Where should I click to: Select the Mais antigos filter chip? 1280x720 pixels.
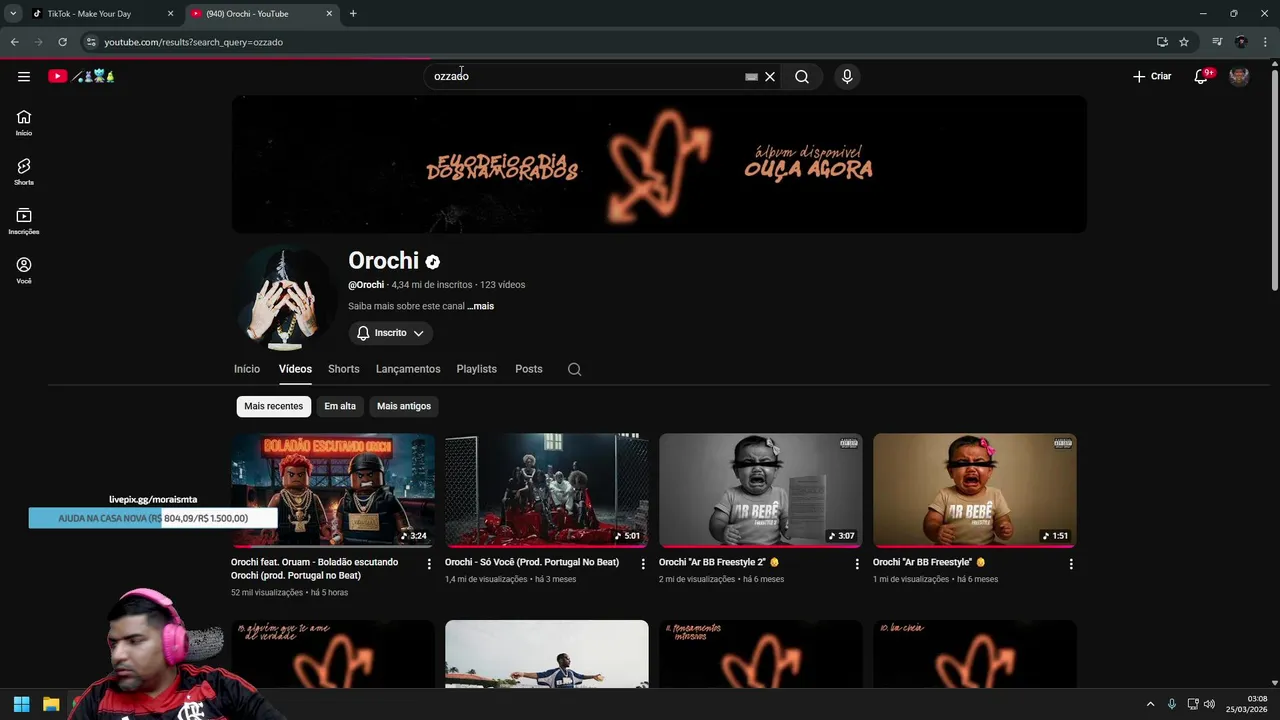tap(404, 406)
